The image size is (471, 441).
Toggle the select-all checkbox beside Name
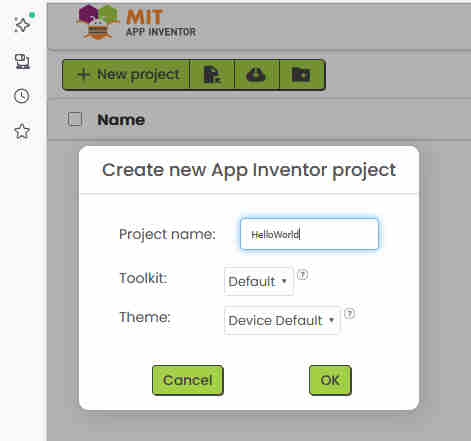click(75, 119)
